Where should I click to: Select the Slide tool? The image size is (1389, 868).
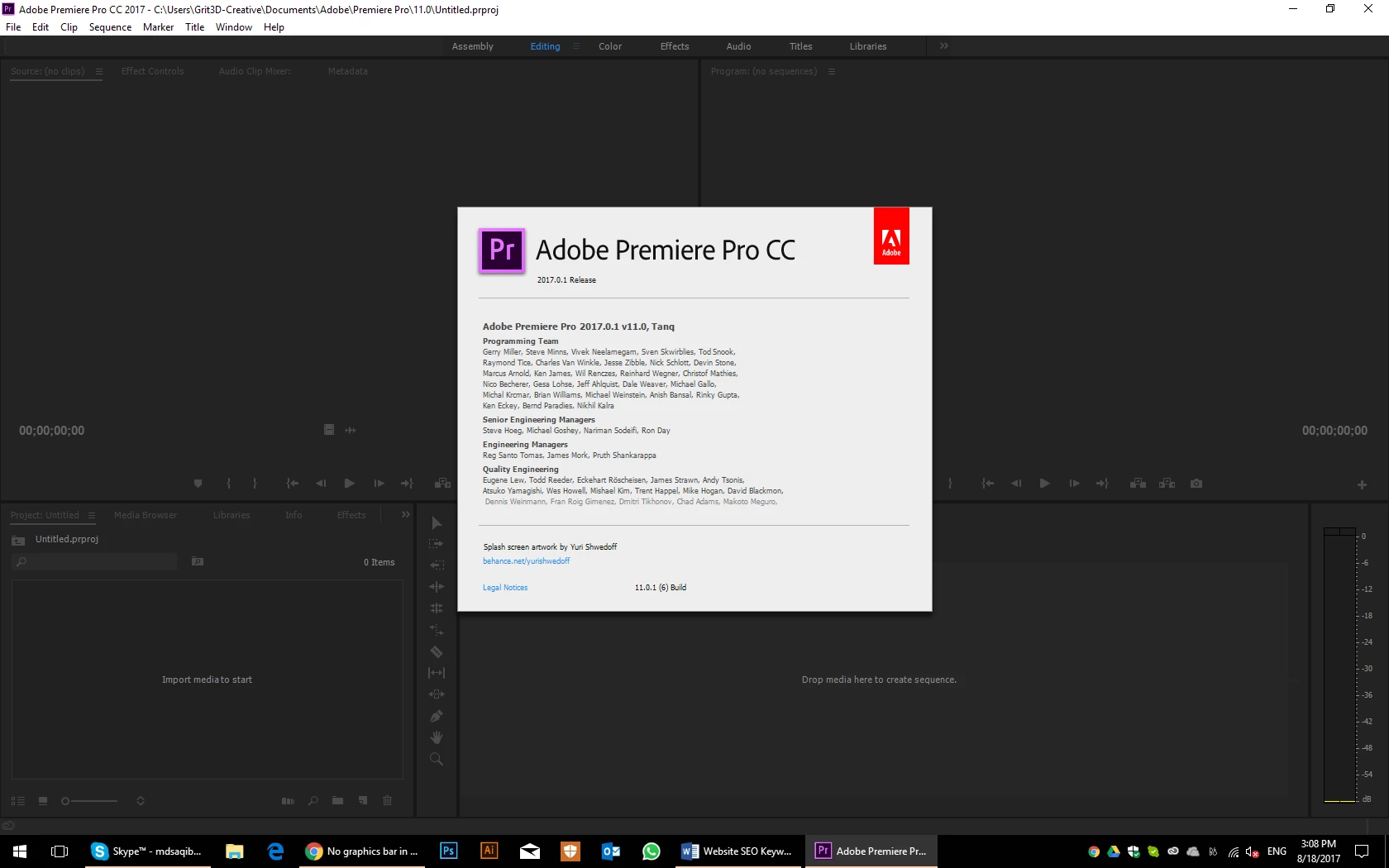pyautogui.click(x=437, y=694)
